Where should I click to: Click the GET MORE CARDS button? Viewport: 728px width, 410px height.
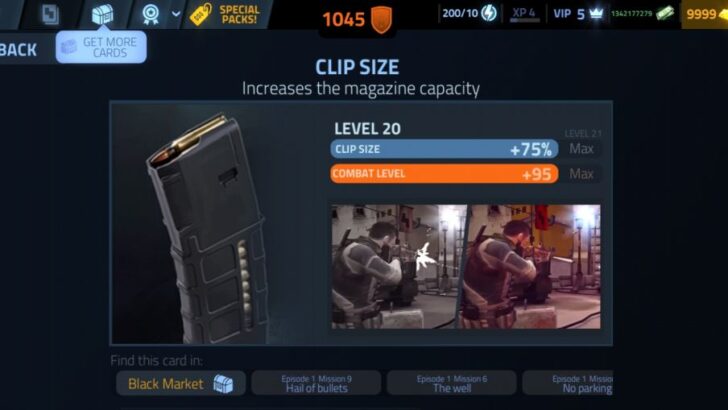(101, 47)
